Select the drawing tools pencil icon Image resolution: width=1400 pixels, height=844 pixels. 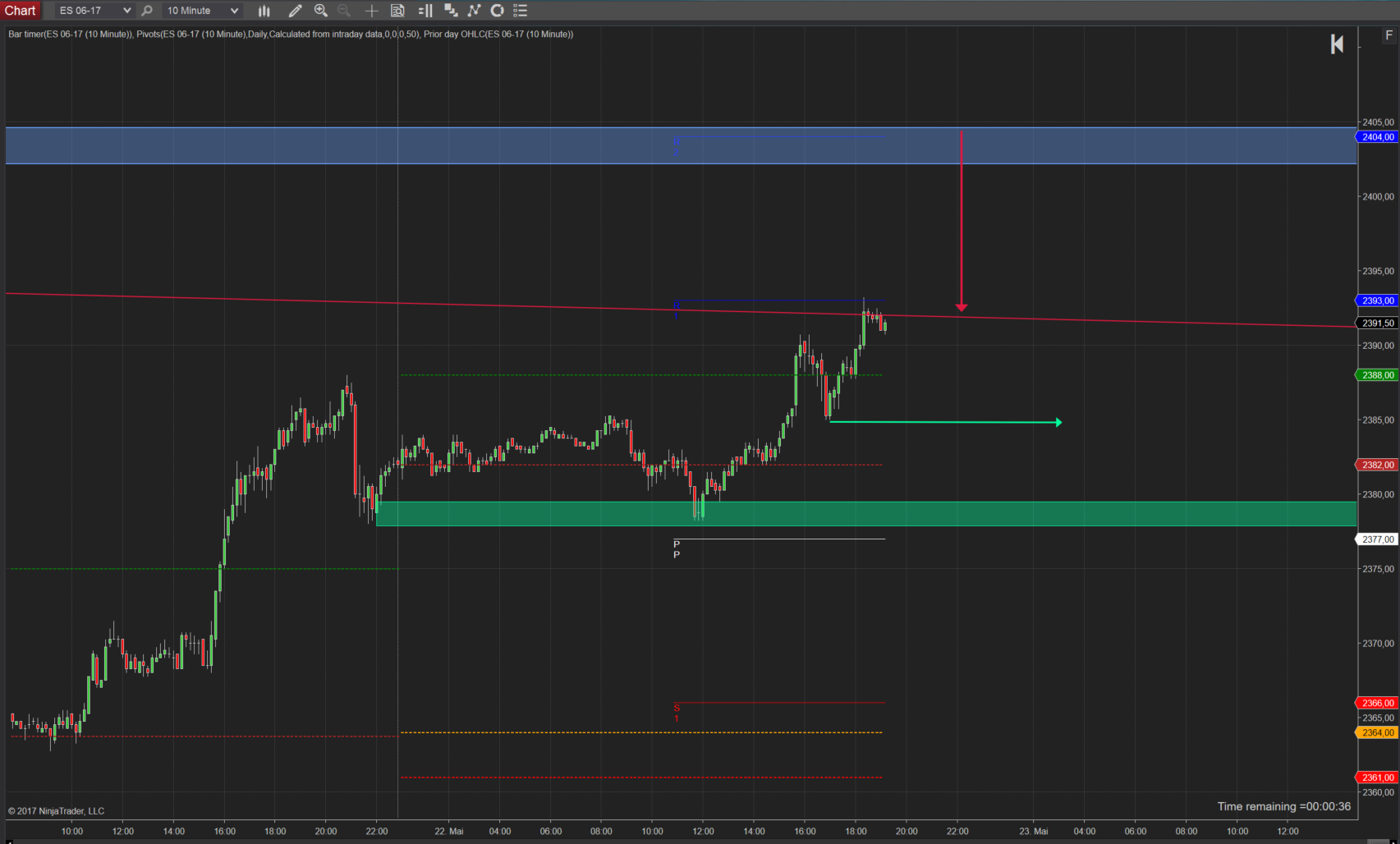[x=295, y=11]
